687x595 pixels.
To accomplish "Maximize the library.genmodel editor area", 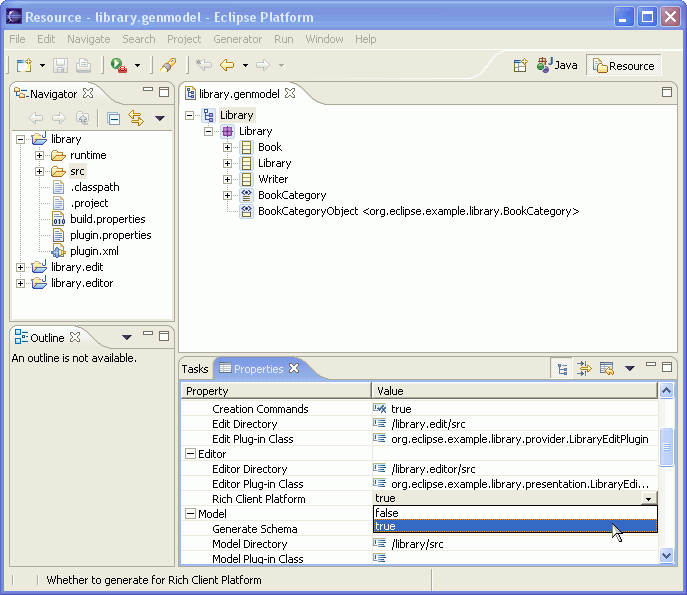I will pos(667,92).
